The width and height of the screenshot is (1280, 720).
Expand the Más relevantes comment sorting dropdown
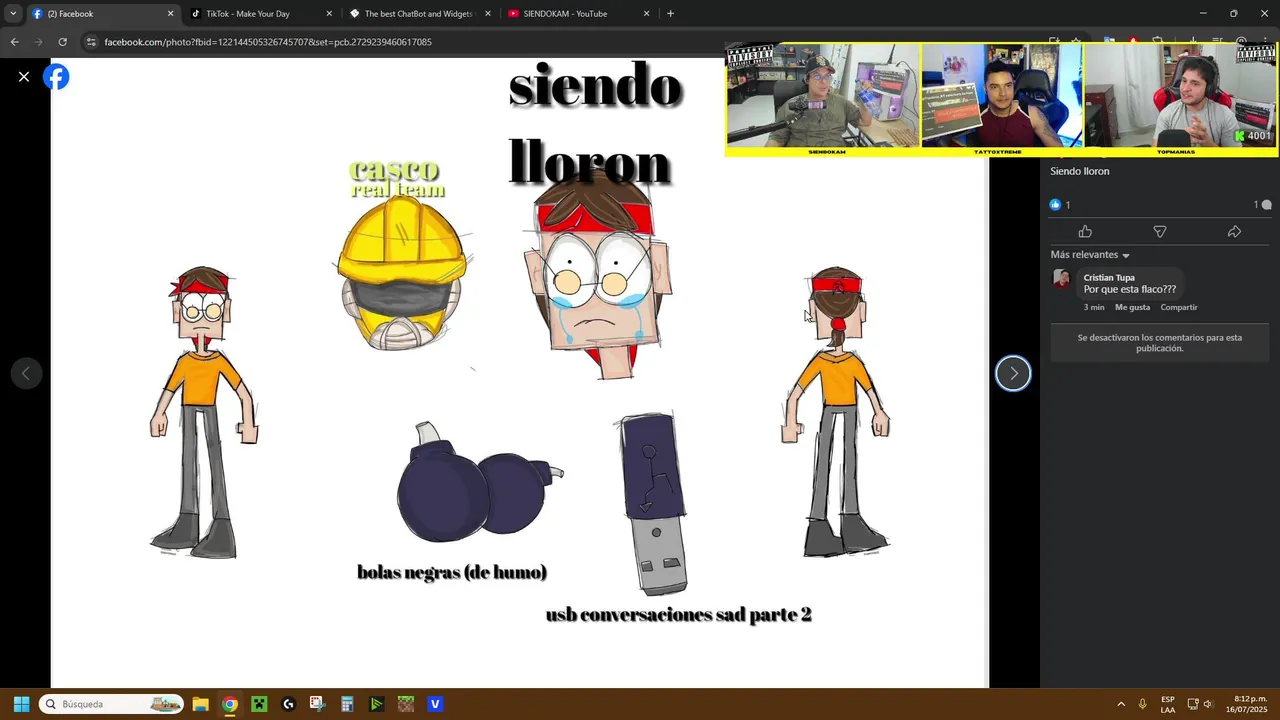click(x=1090, y=255)
